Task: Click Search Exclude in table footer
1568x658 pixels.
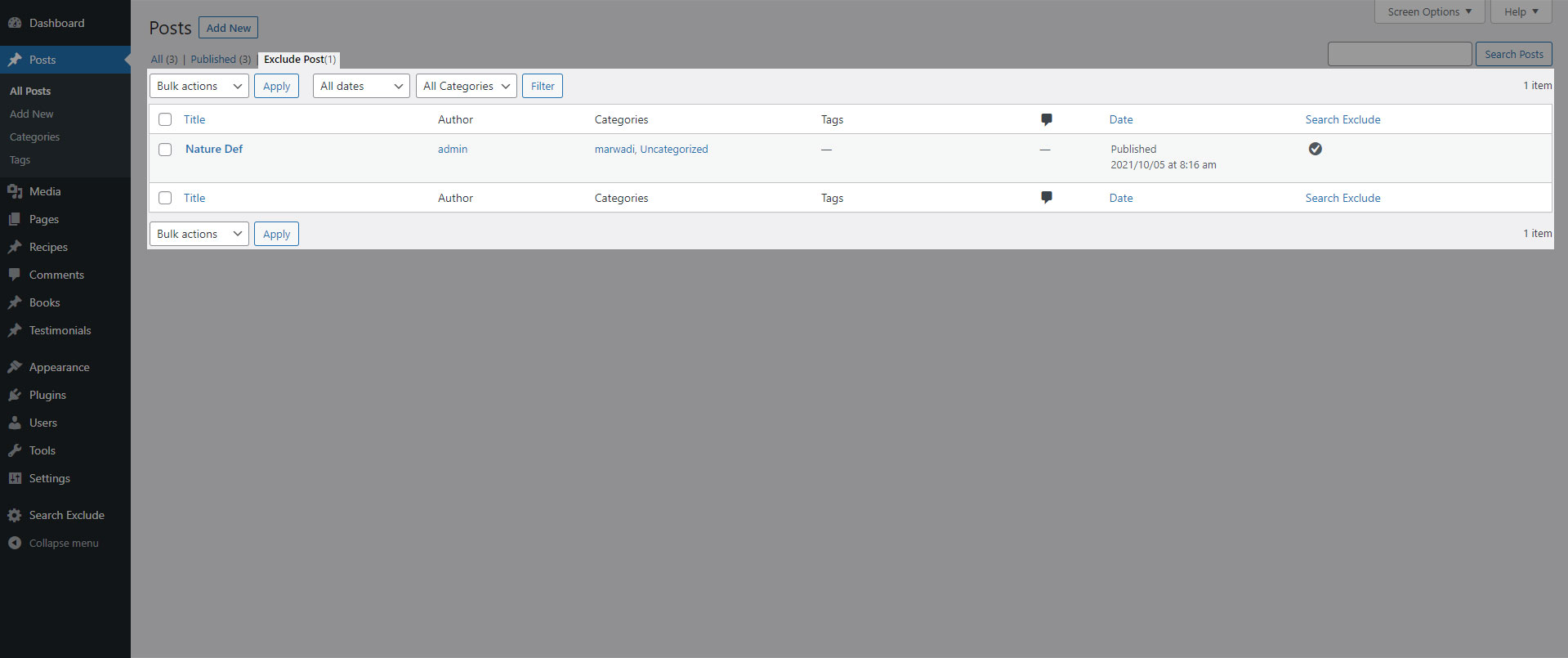Action: (1342, 198)
